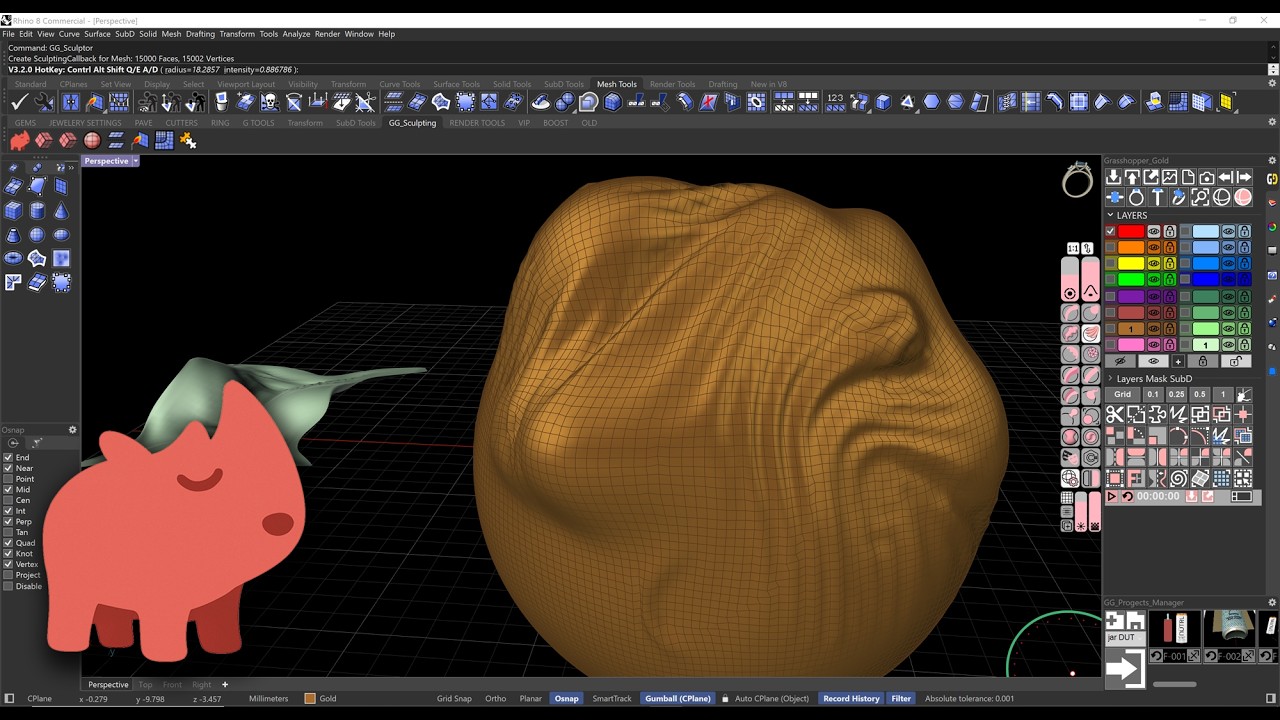Open the Perspective viewport dropdown arrow
The image size is (1280, 720).
coord(135,161)
